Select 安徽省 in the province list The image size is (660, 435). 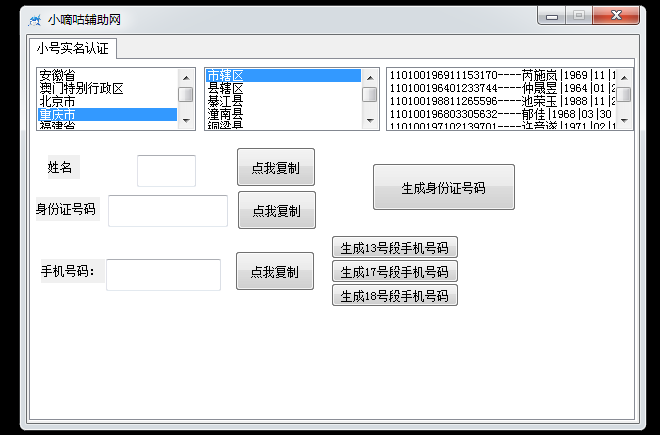(62, 75)
